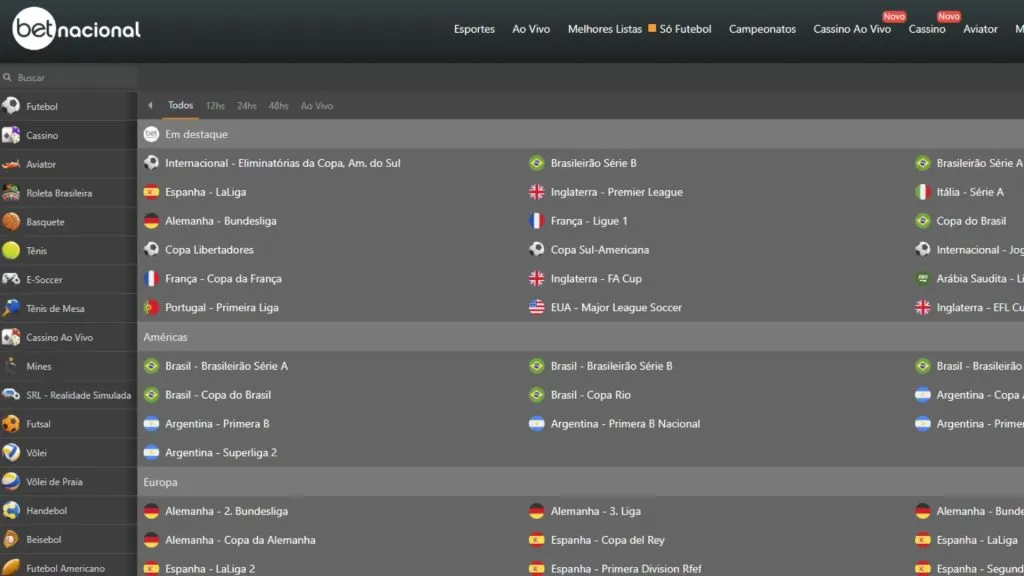The width and height of the screenshot is (1024, 576).
Task: Select the Roleta Brasileira roulette icon
Action: coord(11,193)
